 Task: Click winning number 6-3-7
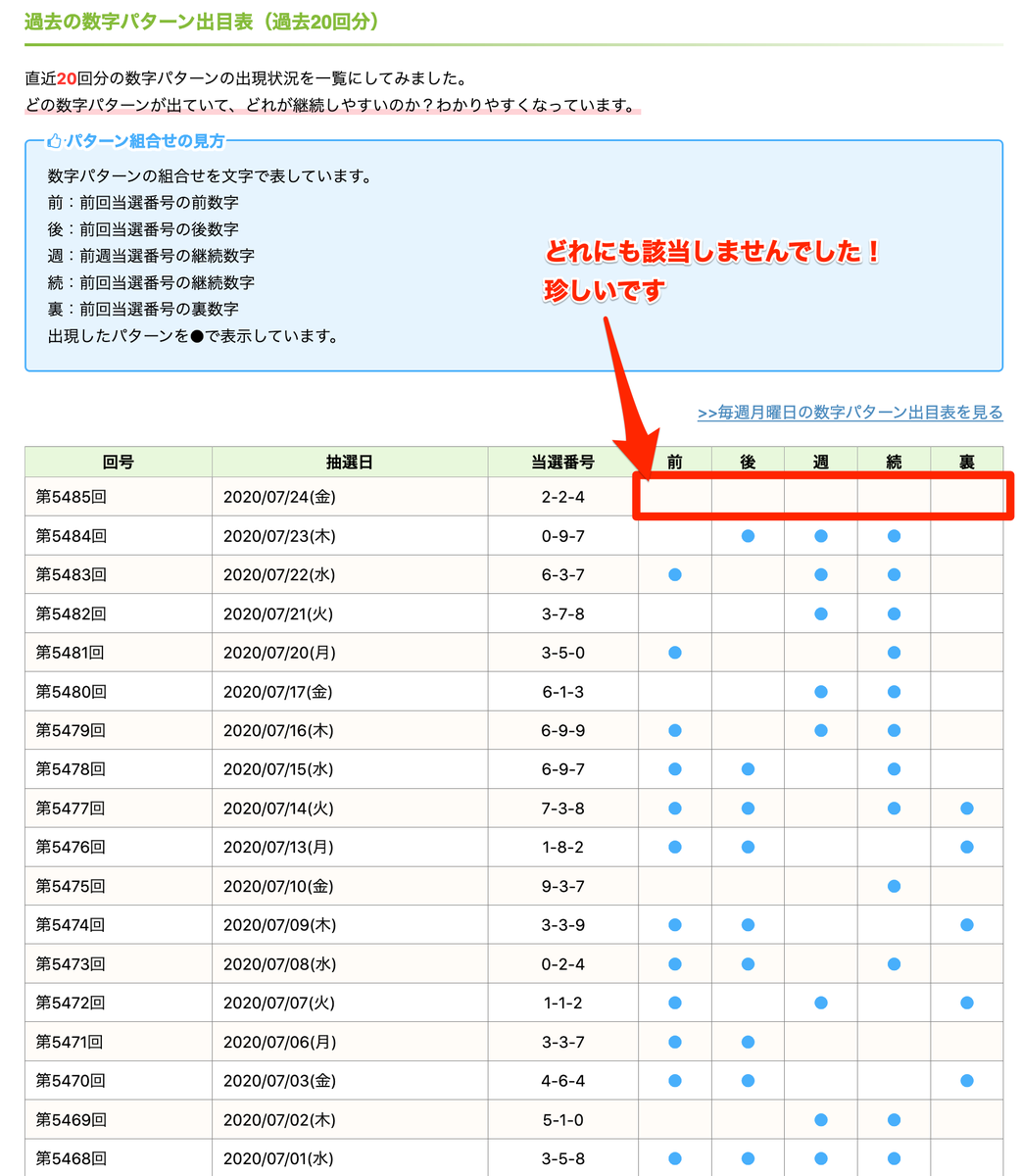563,574
